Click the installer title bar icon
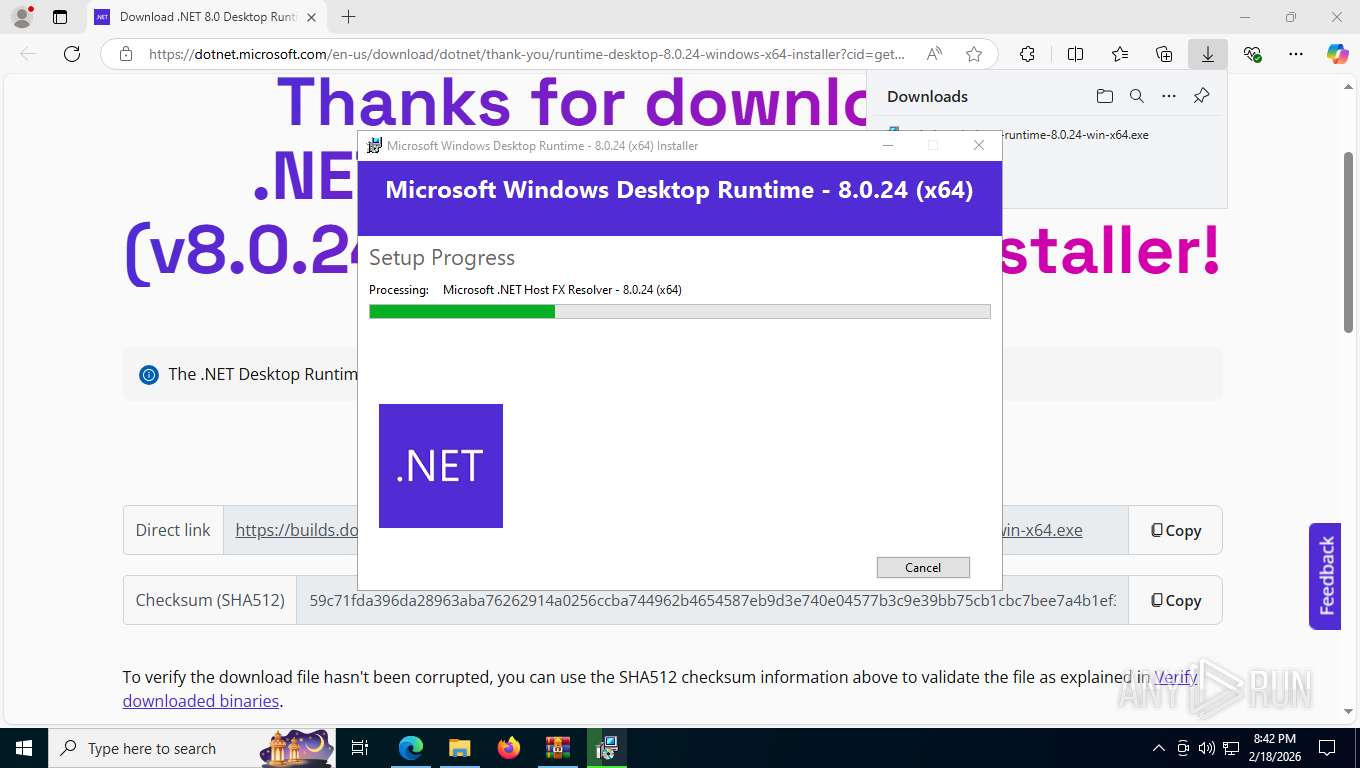 374,145
